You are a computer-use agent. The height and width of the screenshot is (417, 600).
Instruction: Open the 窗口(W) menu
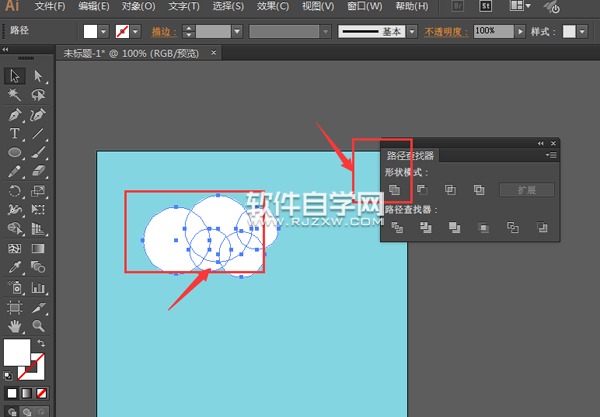(365, 7)
